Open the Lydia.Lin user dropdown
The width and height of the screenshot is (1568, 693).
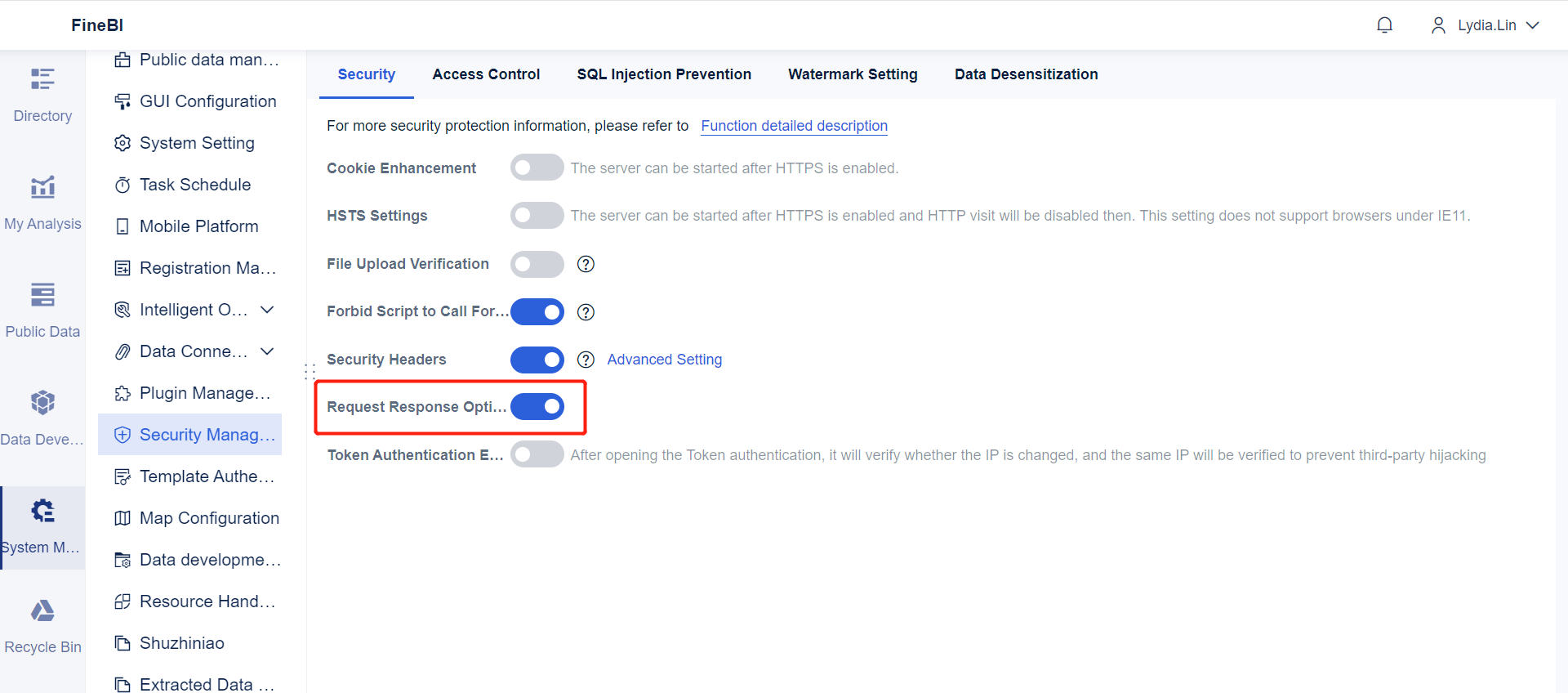tap(1486, 25)
